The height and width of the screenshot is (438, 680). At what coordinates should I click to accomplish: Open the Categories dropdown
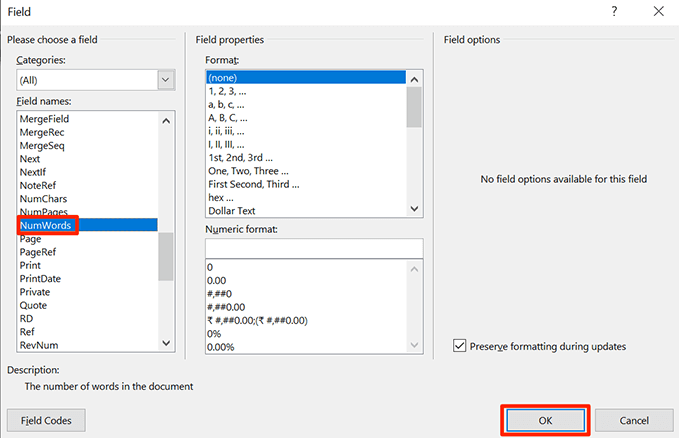[166, 80]
